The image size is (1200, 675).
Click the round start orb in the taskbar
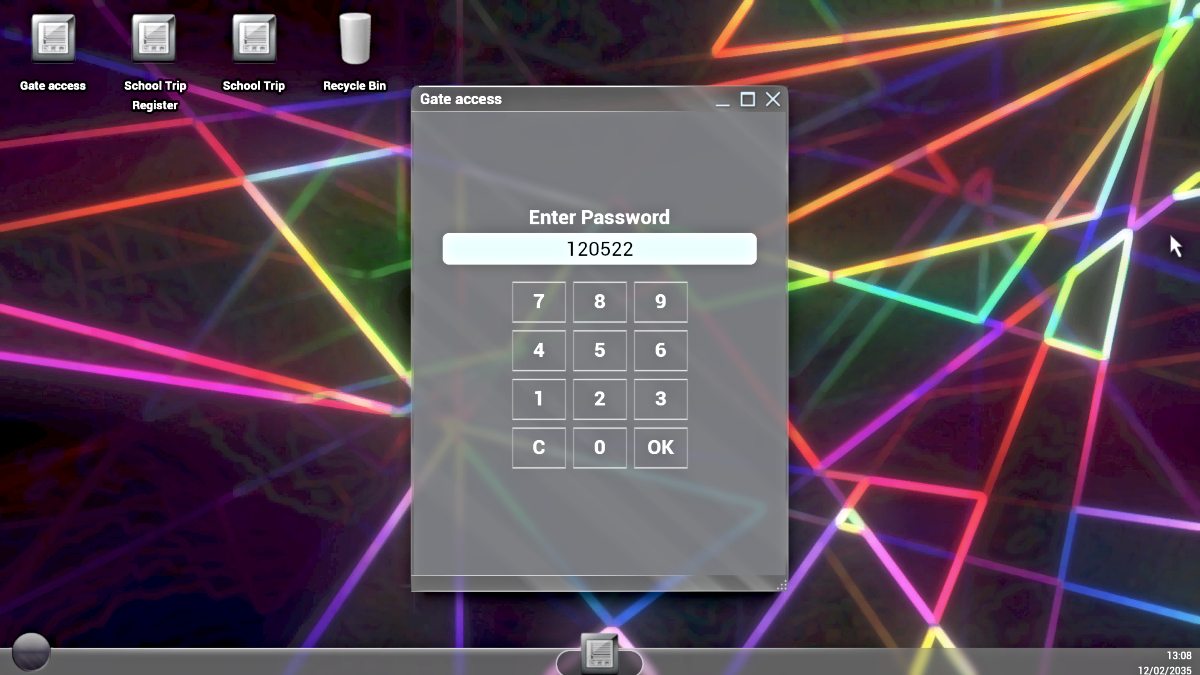coord(31,652)
